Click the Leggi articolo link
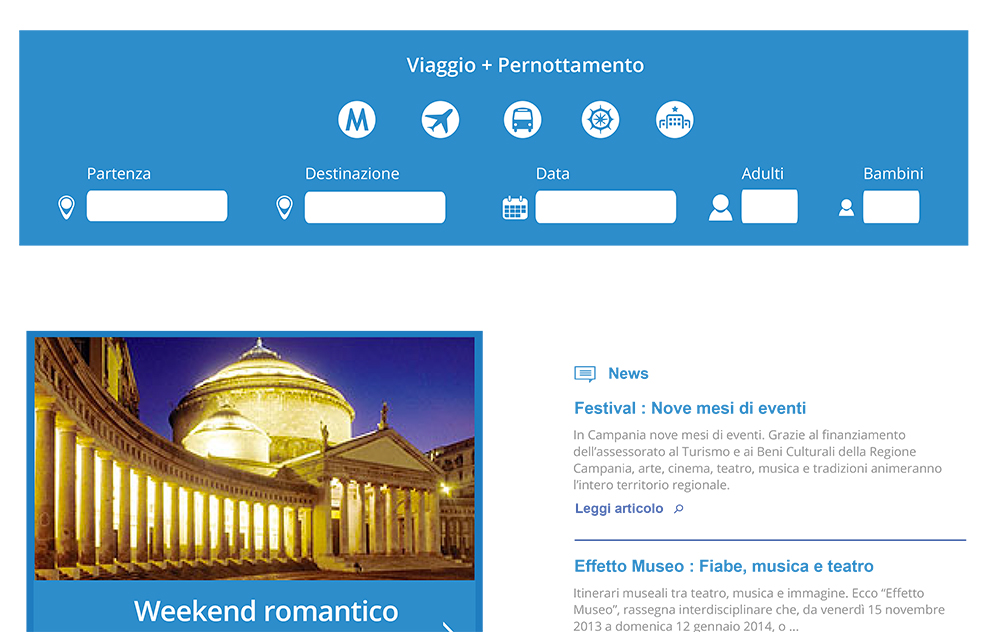The width and height of the screenshot is (998, 632). (619, 509)
